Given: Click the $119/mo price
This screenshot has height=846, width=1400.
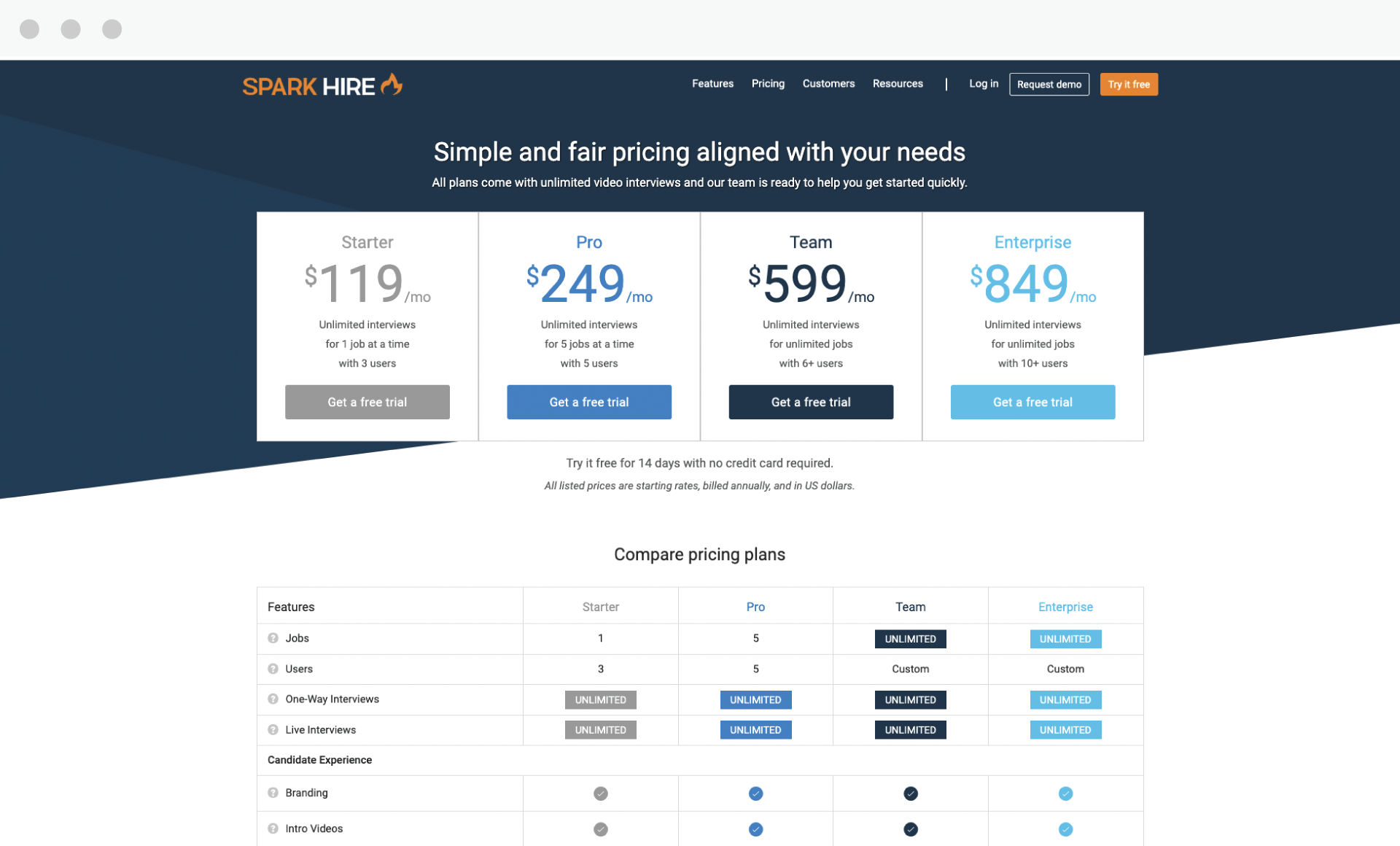Looking at the screenshot, I should pos(367,284).
